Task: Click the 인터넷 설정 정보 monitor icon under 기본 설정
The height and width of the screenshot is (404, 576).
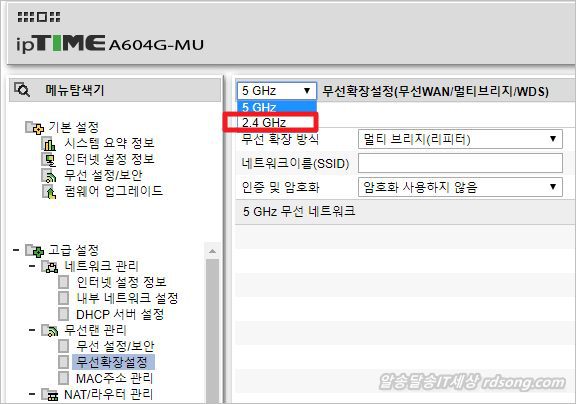Action: click(48, 160)
